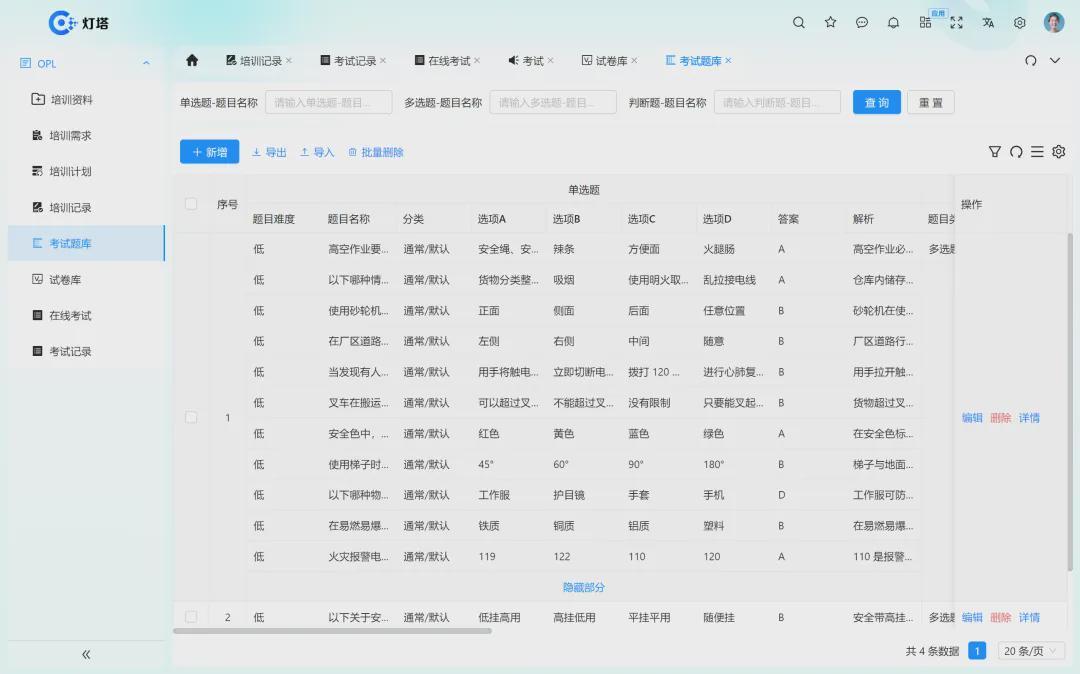Click the 批量删除 batch delete button
Viewport: 1080px width, 674px height.
pos(375,152)
